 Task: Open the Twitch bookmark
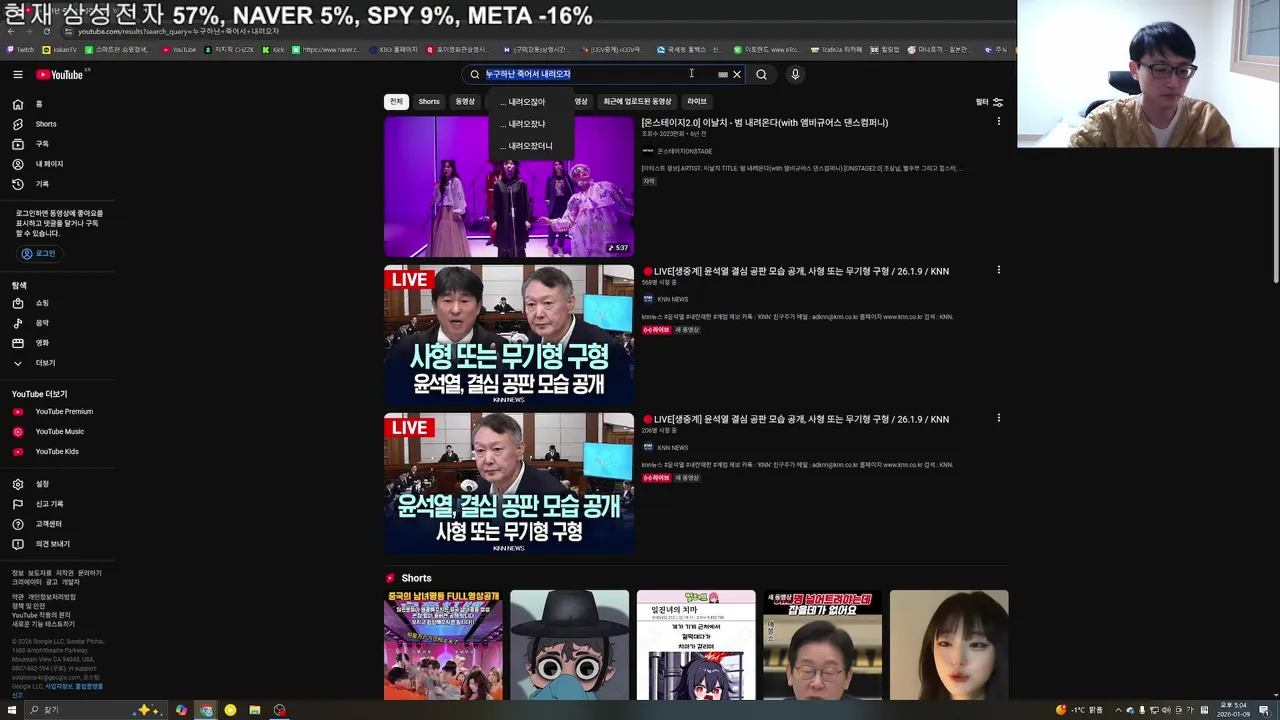tap(20, 49)
